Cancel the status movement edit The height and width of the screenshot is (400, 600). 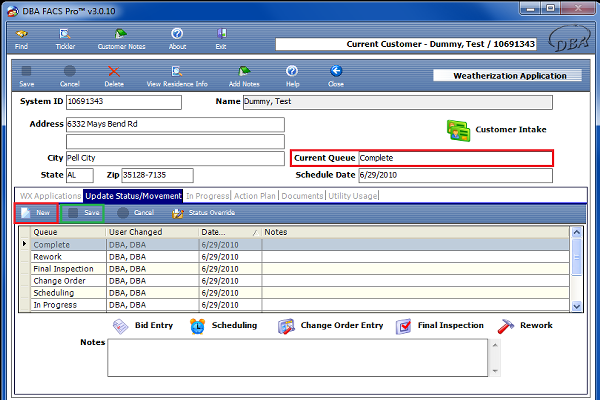point(135,213)
